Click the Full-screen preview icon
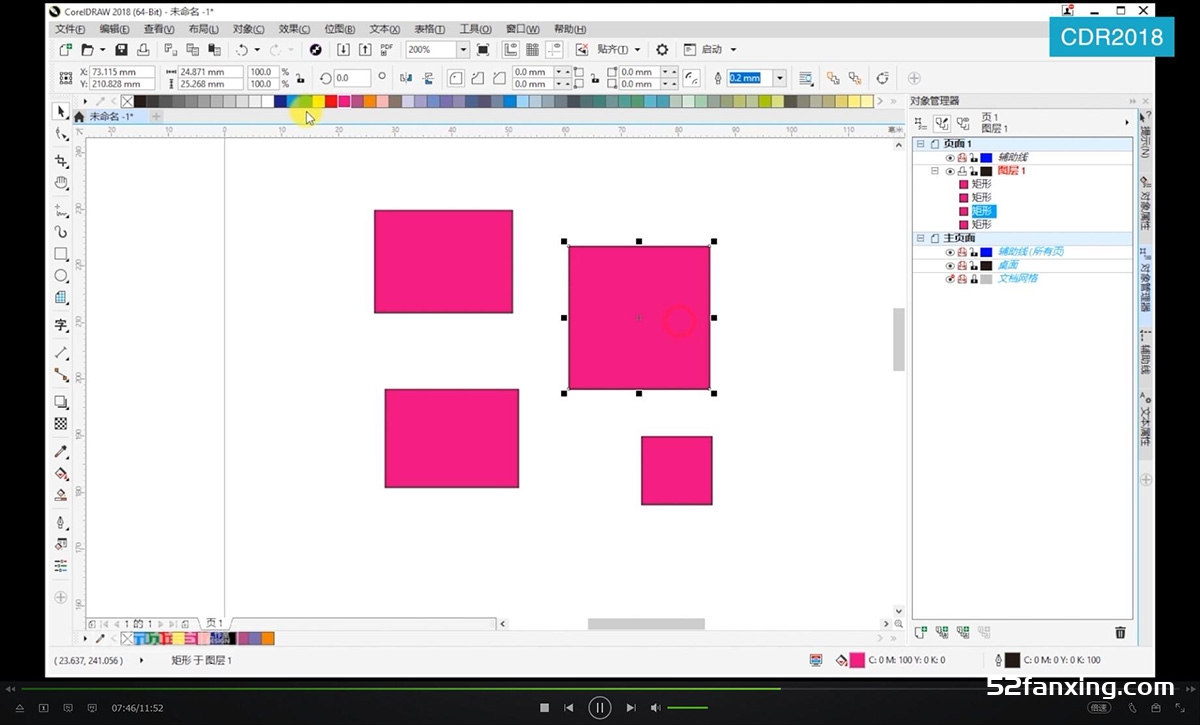 click(483, 49)
